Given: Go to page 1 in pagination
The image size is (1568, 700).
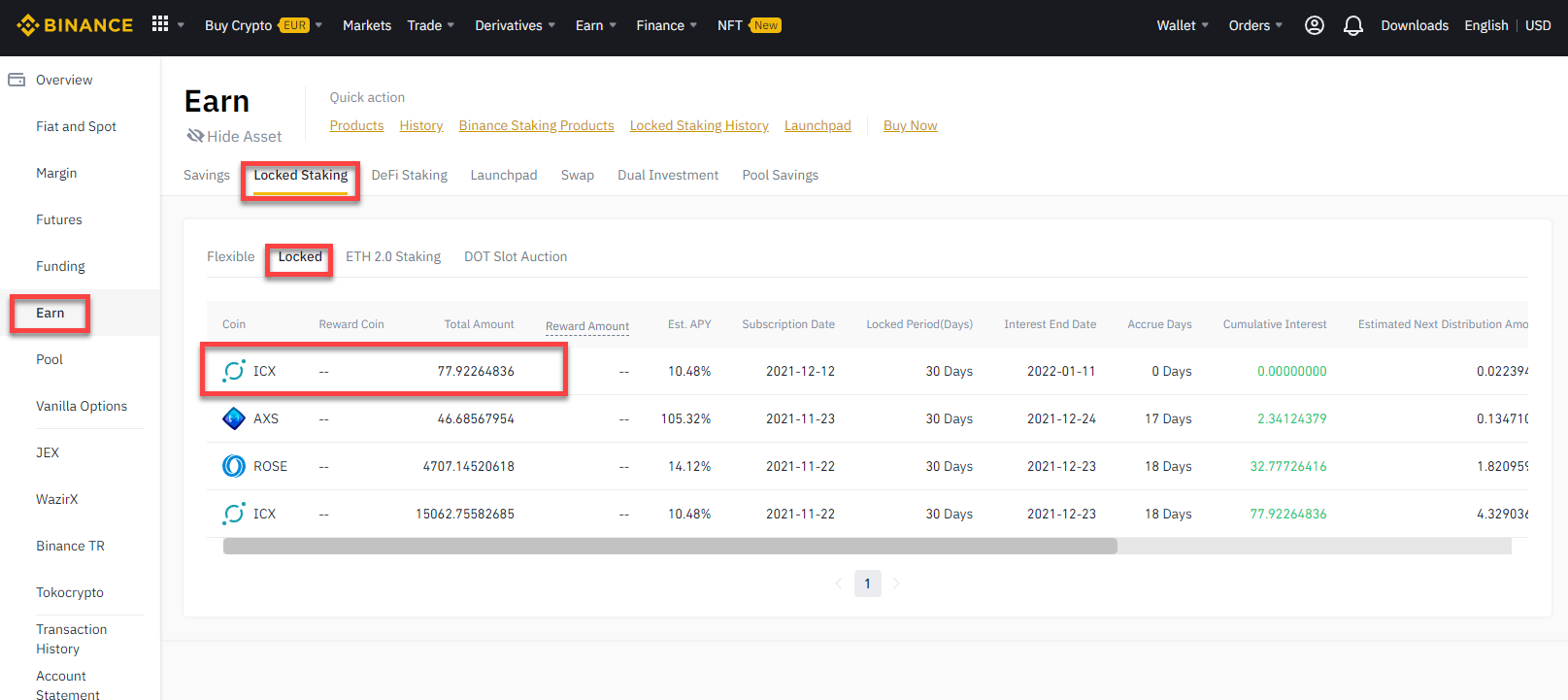Looking at the screenshot, I should 868,583.
